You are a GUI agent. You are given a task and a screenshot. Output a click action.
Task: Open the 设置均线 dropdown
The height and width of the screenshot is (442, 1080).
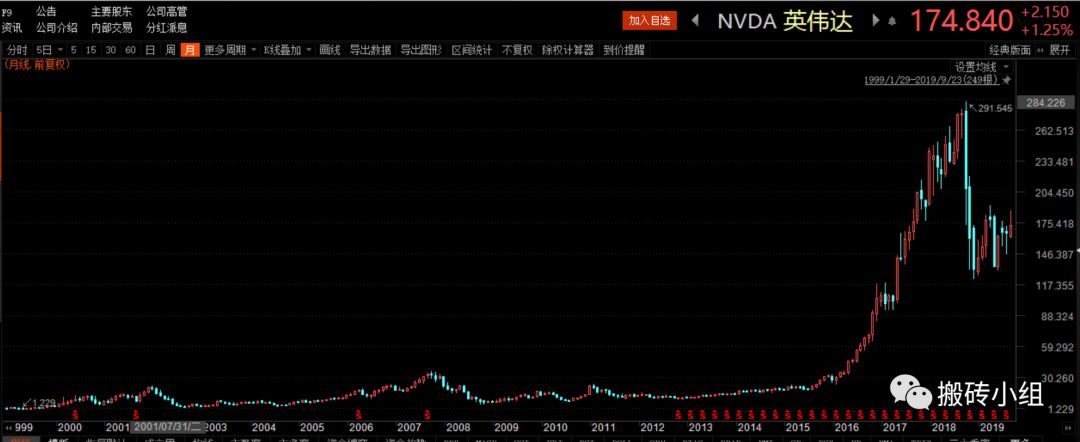pyautogui.click(x=981, y=67)
